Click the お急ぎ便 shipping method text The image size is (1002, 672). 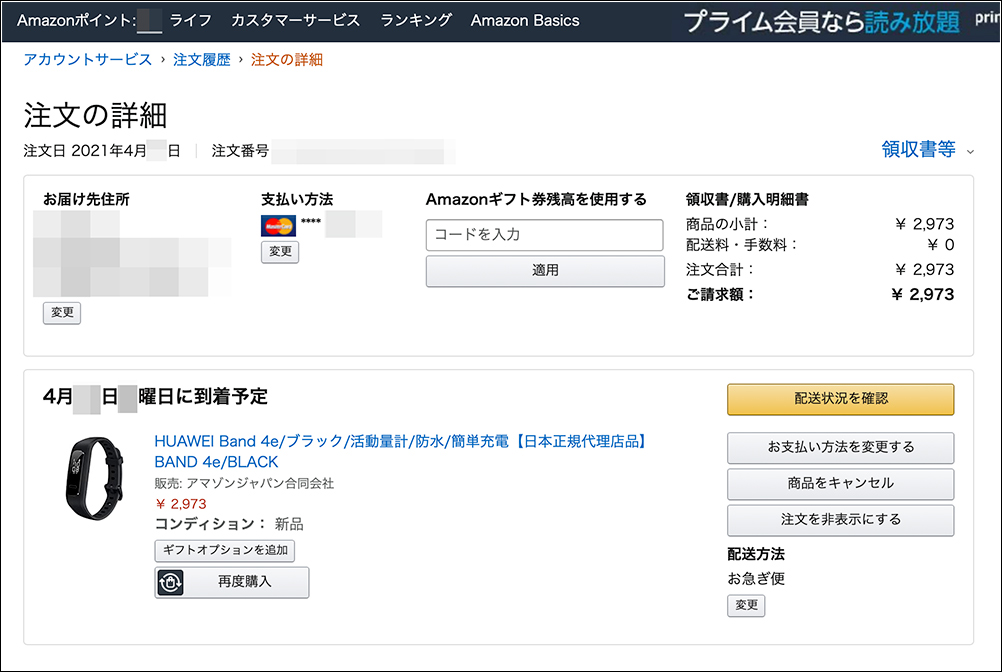756,579
